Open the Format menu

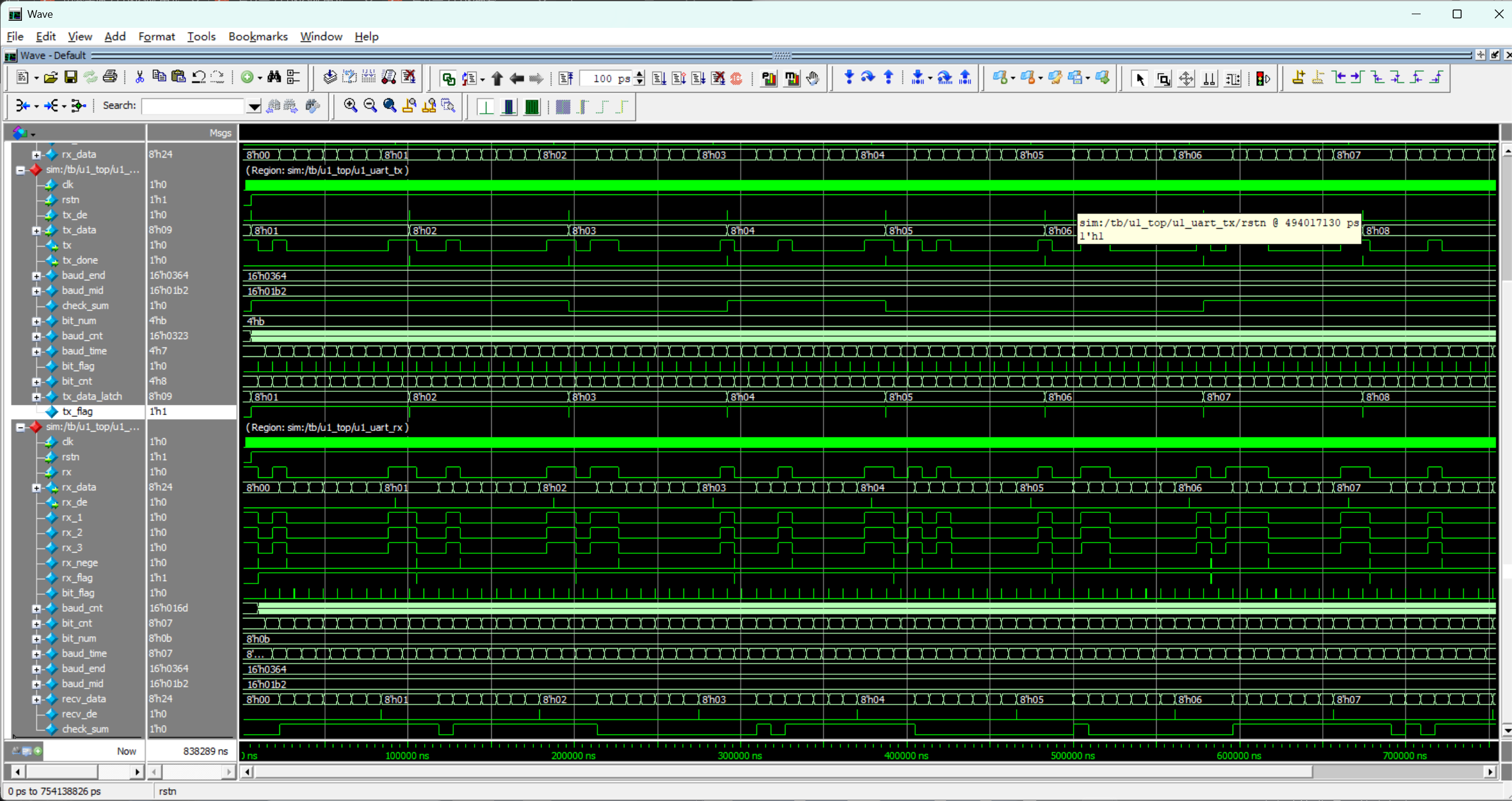157,37
